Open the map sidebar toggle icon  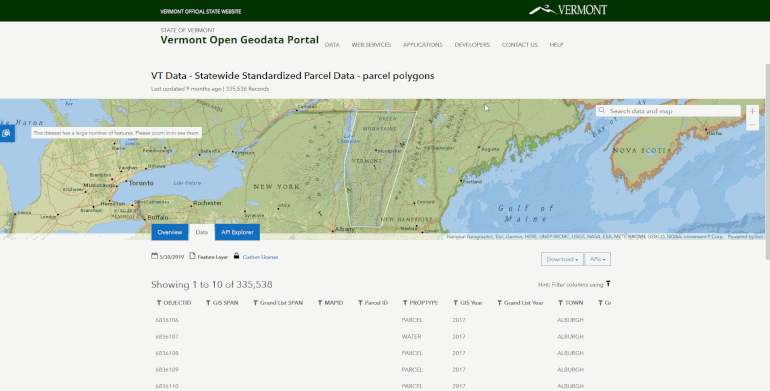6,133
